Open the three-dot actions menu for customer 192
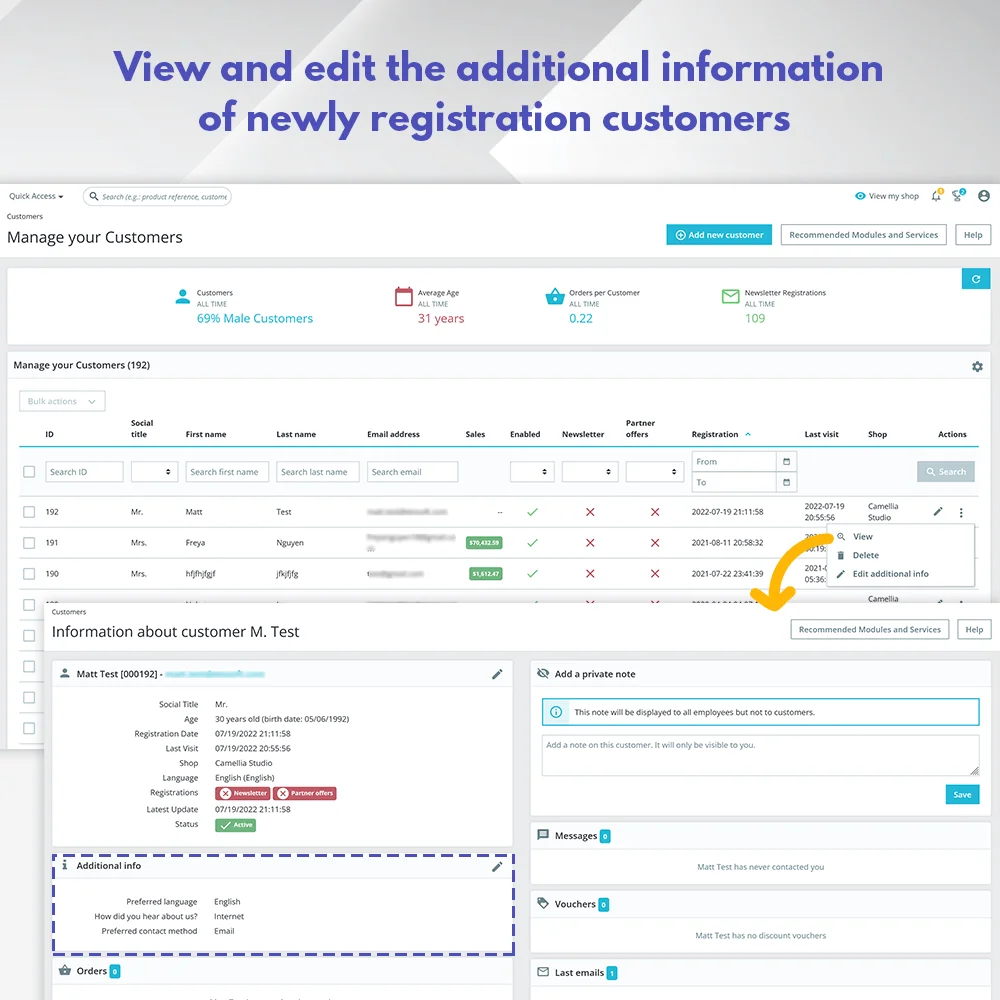 [x=960, y=511]
